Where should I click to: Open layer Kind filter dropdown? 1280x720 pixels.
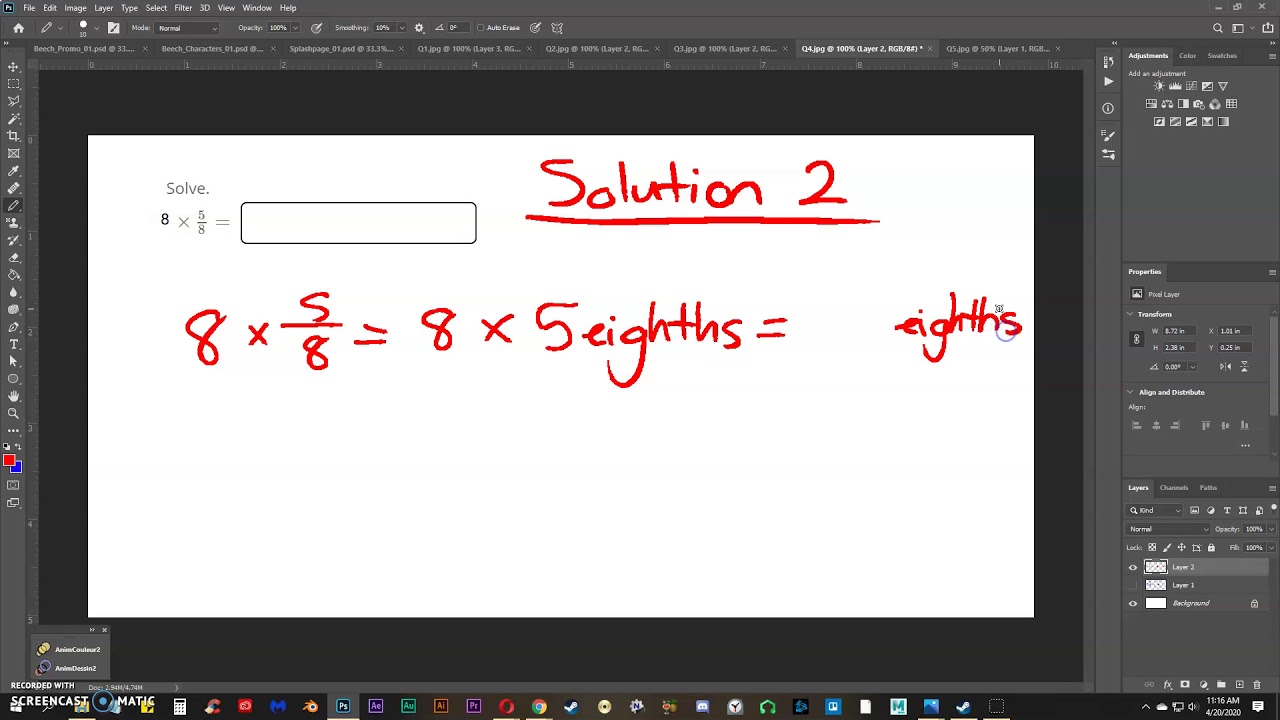point(1156,510)
